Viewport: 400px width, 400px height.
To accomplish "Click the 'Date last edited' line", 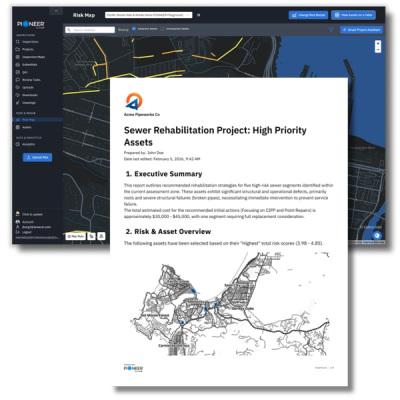I will click(162, 159).
